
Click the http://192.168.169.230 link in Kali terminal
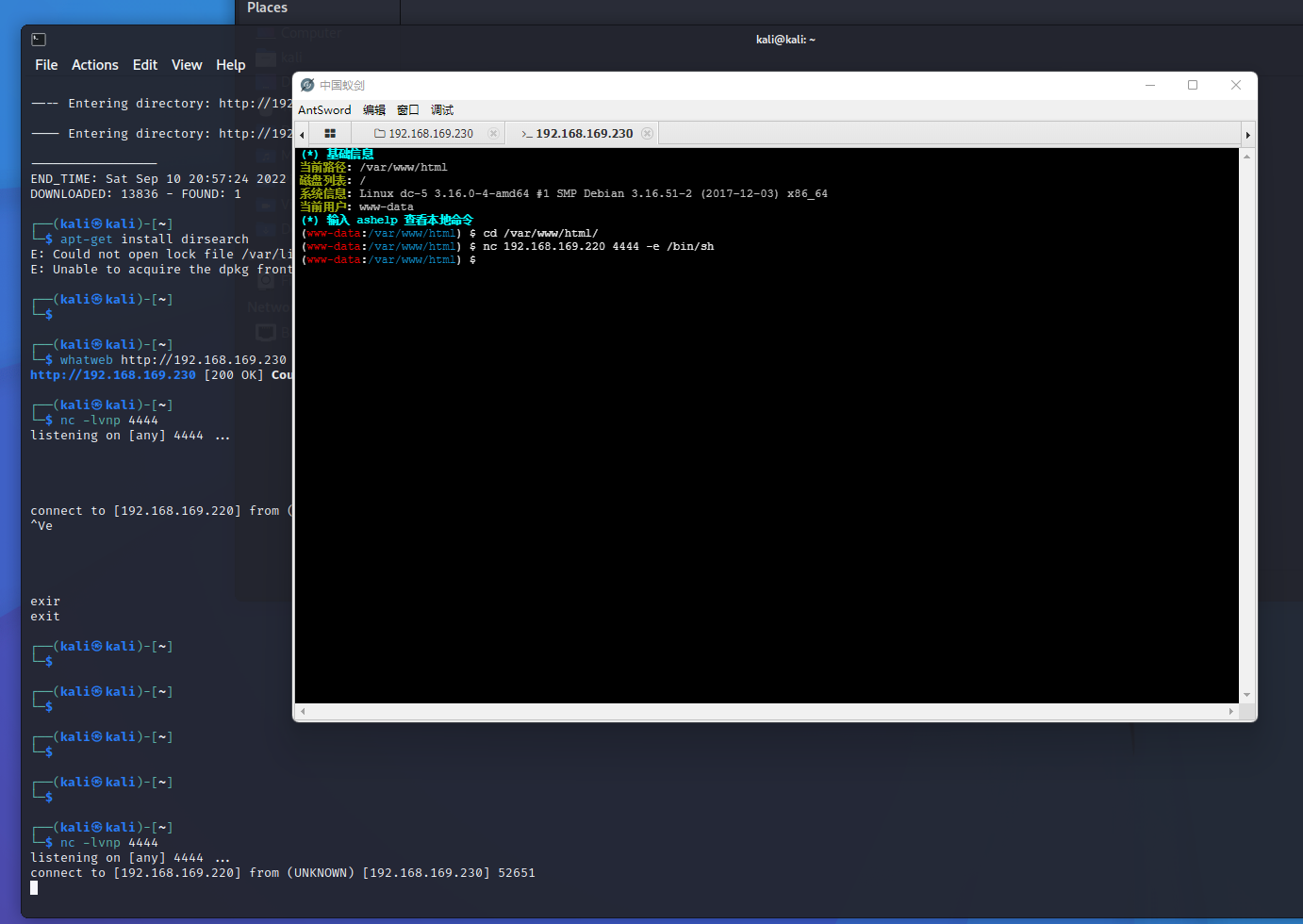point(113,375)
